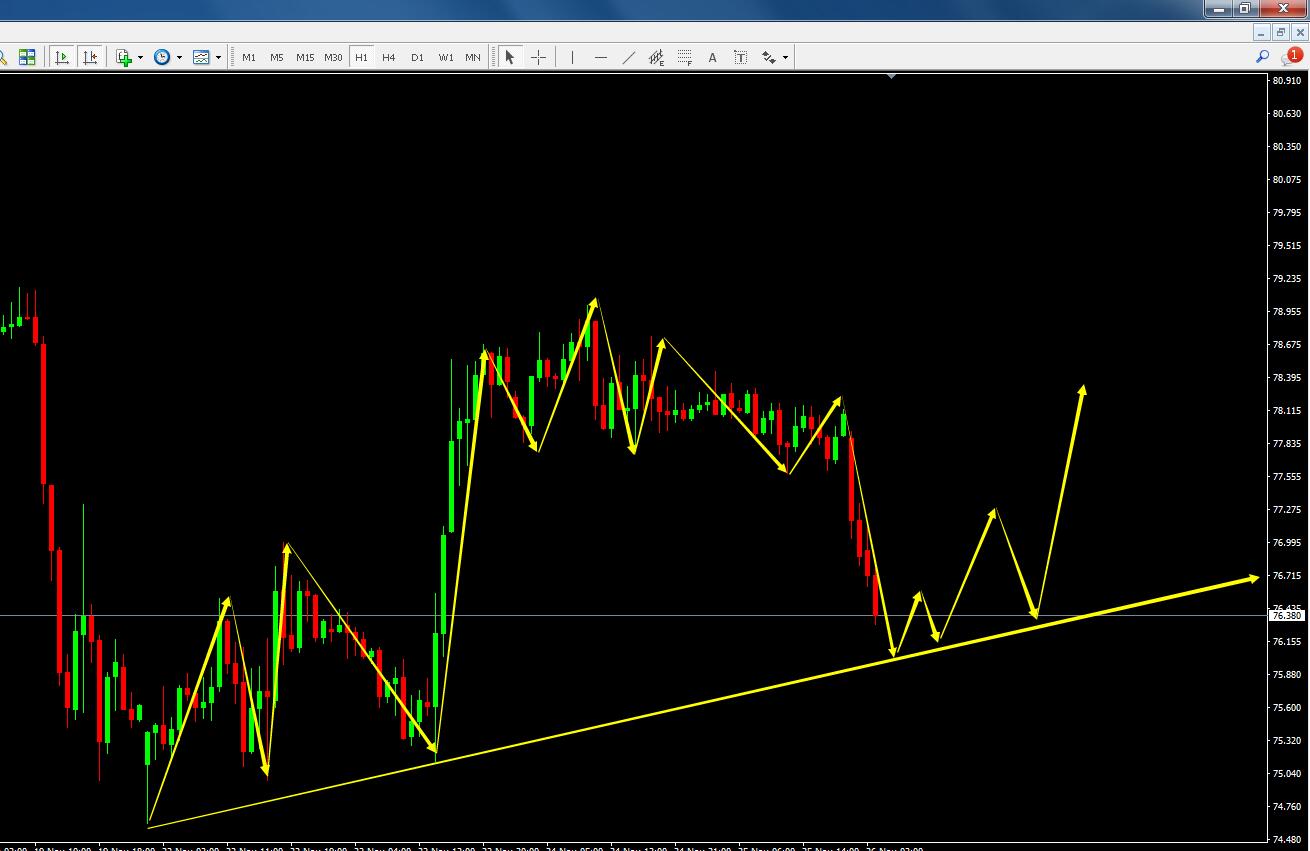Screen dimensions: 1310x851
Task: Click the 80.910 price scale value
Action: coord(1286,80)
